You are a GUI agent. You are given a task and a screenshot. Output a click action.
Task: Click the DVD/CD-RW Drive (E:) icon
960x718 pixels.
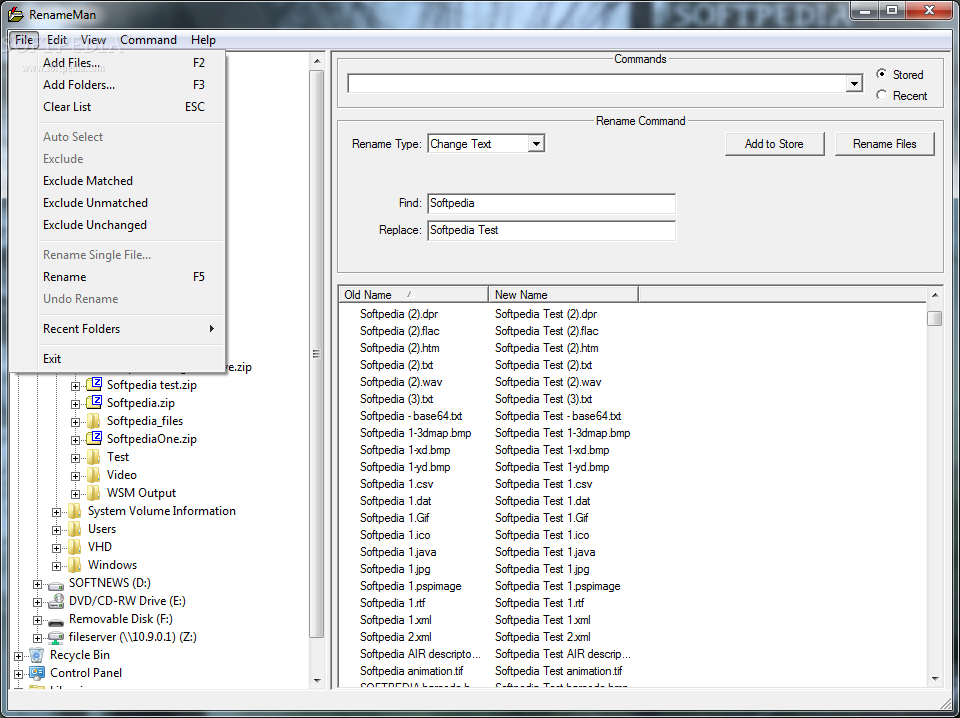pyautogui.click(x=56, y=600)
